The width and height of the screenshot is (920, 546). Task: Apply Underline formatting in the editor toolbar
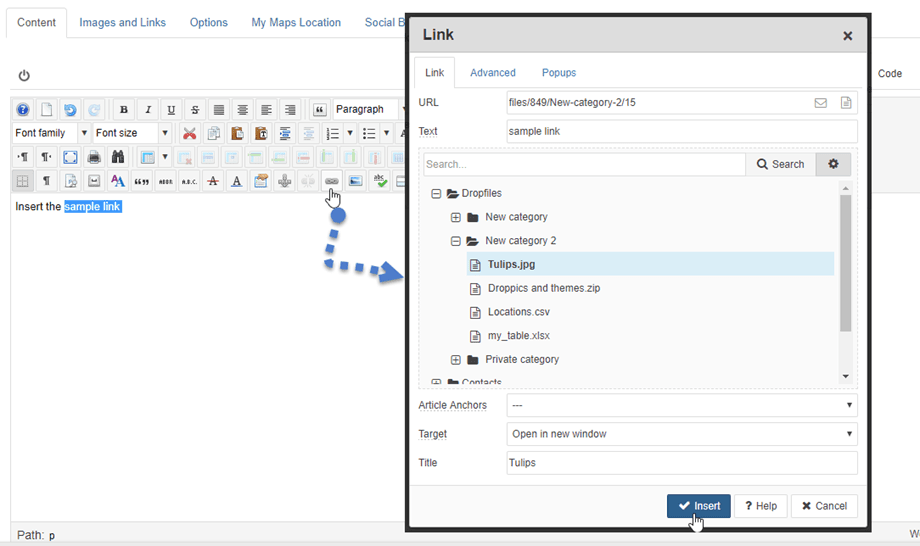point(171,110)
